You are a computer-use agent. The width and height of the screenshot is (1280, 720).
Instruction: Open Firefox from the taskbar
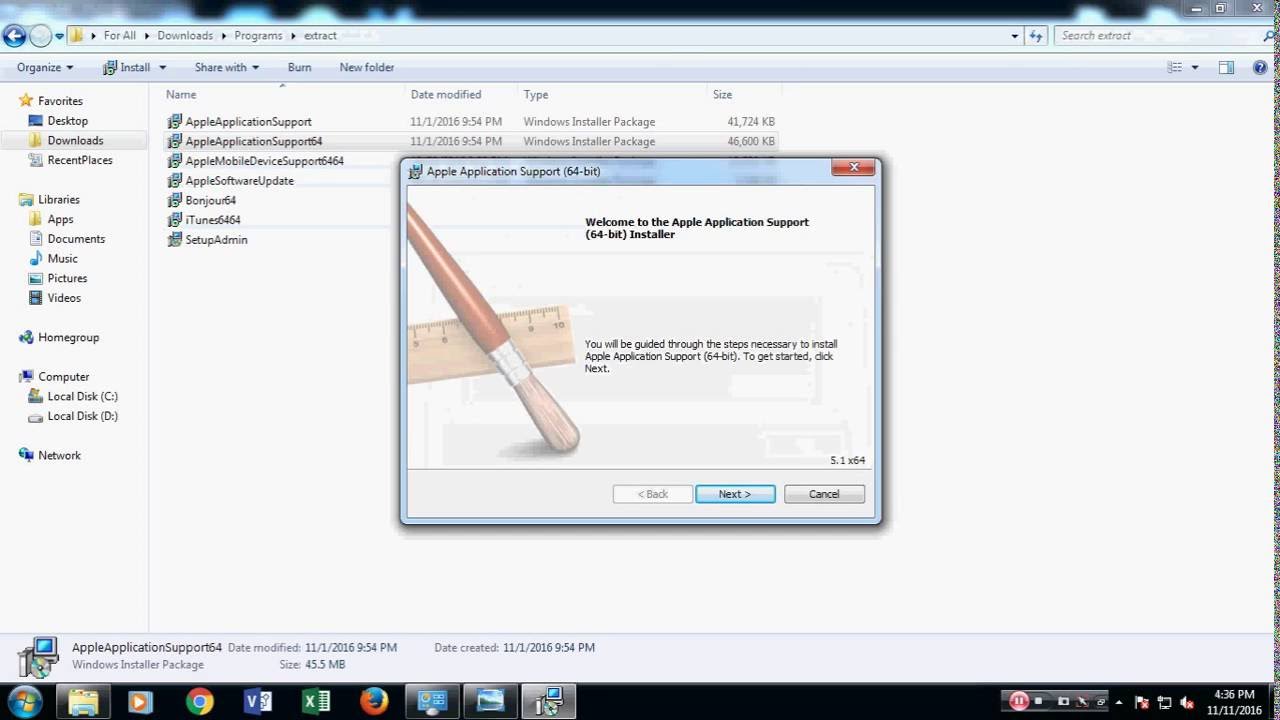[374, 702]
